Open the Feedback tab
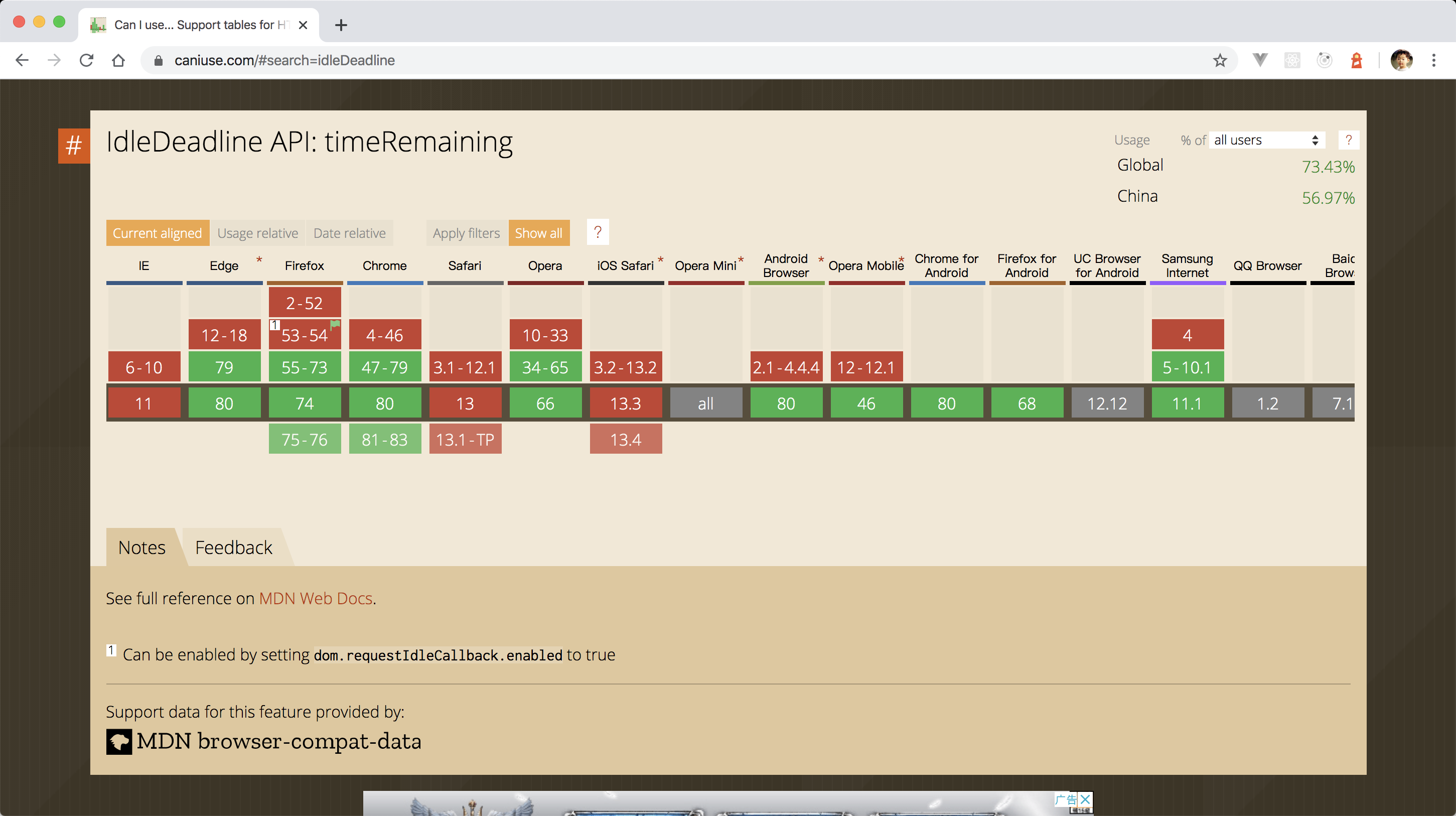 pyautogui.click(x=233, y=548)
